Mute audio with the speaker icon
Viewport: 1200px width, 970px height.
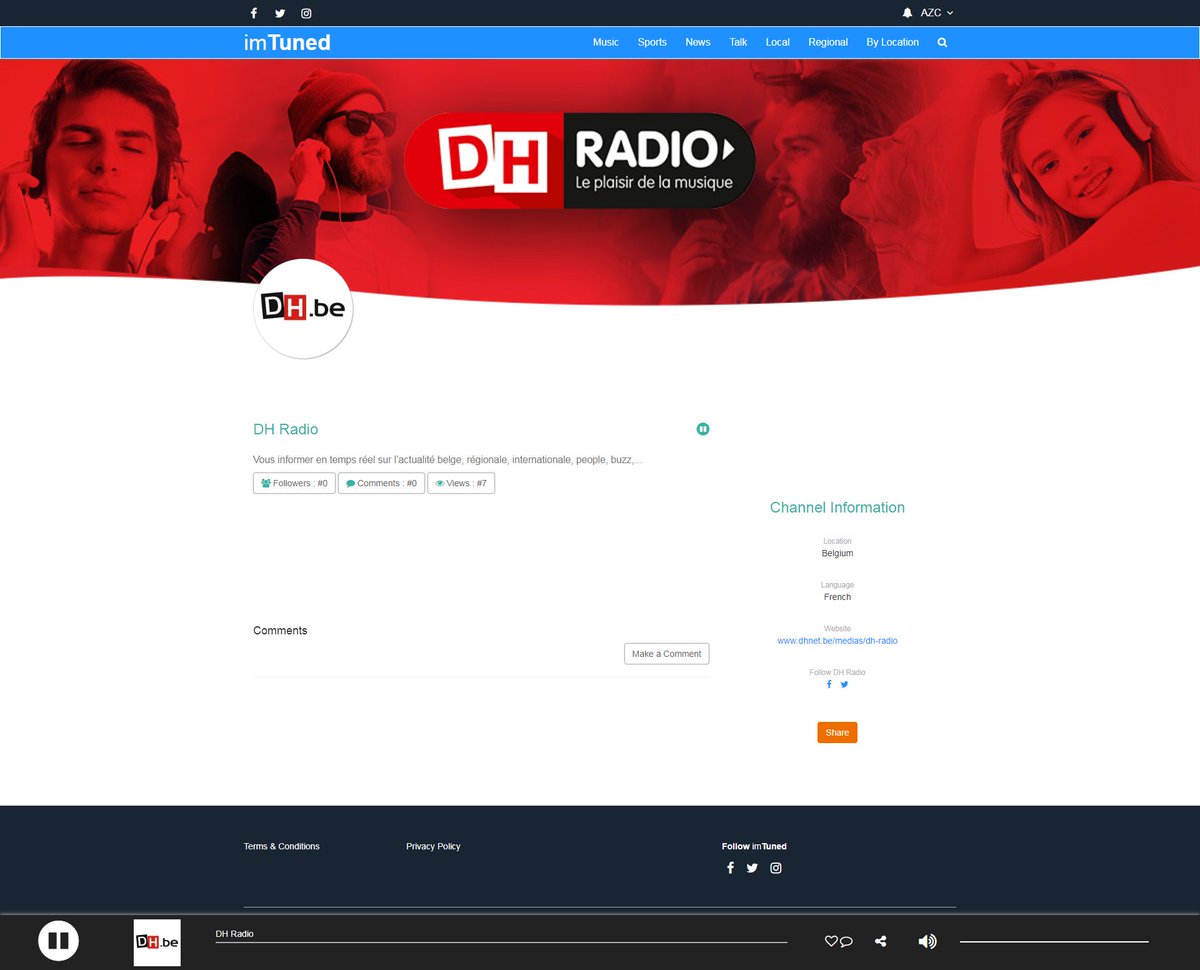pos(927,941)
